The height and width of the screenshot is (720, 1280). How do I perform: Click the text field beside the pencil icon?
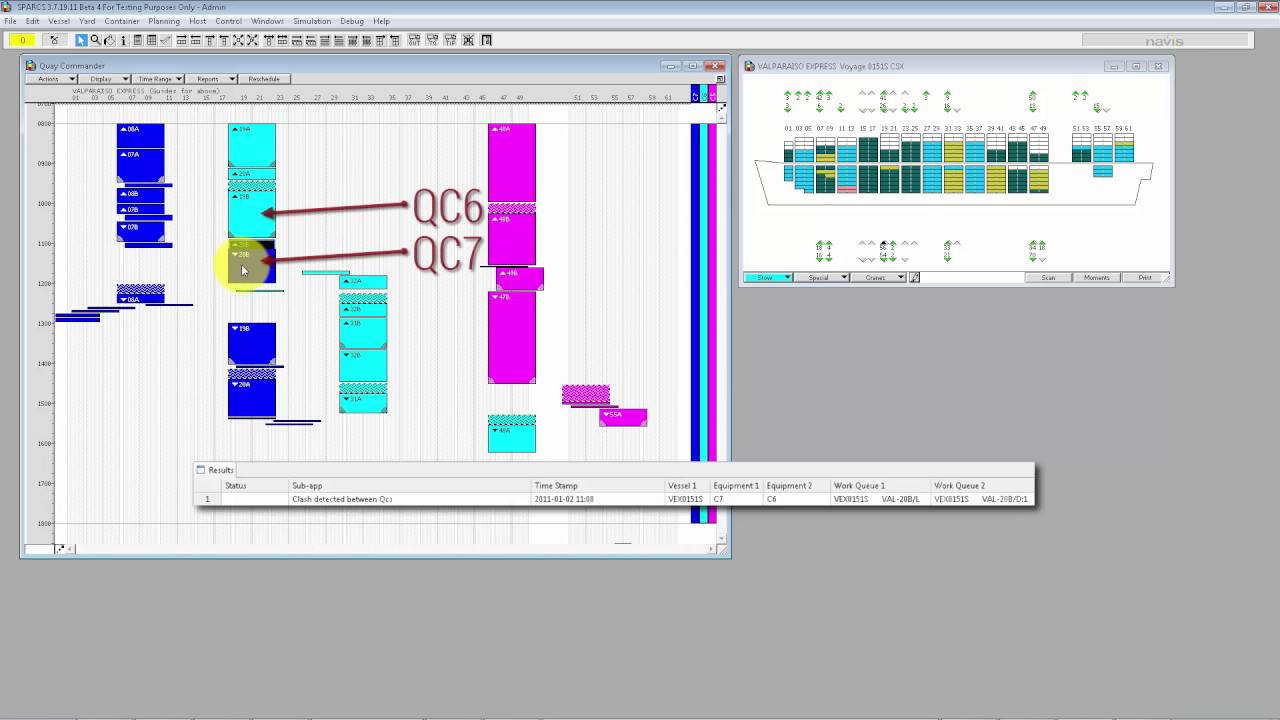(x=972, y=277)
